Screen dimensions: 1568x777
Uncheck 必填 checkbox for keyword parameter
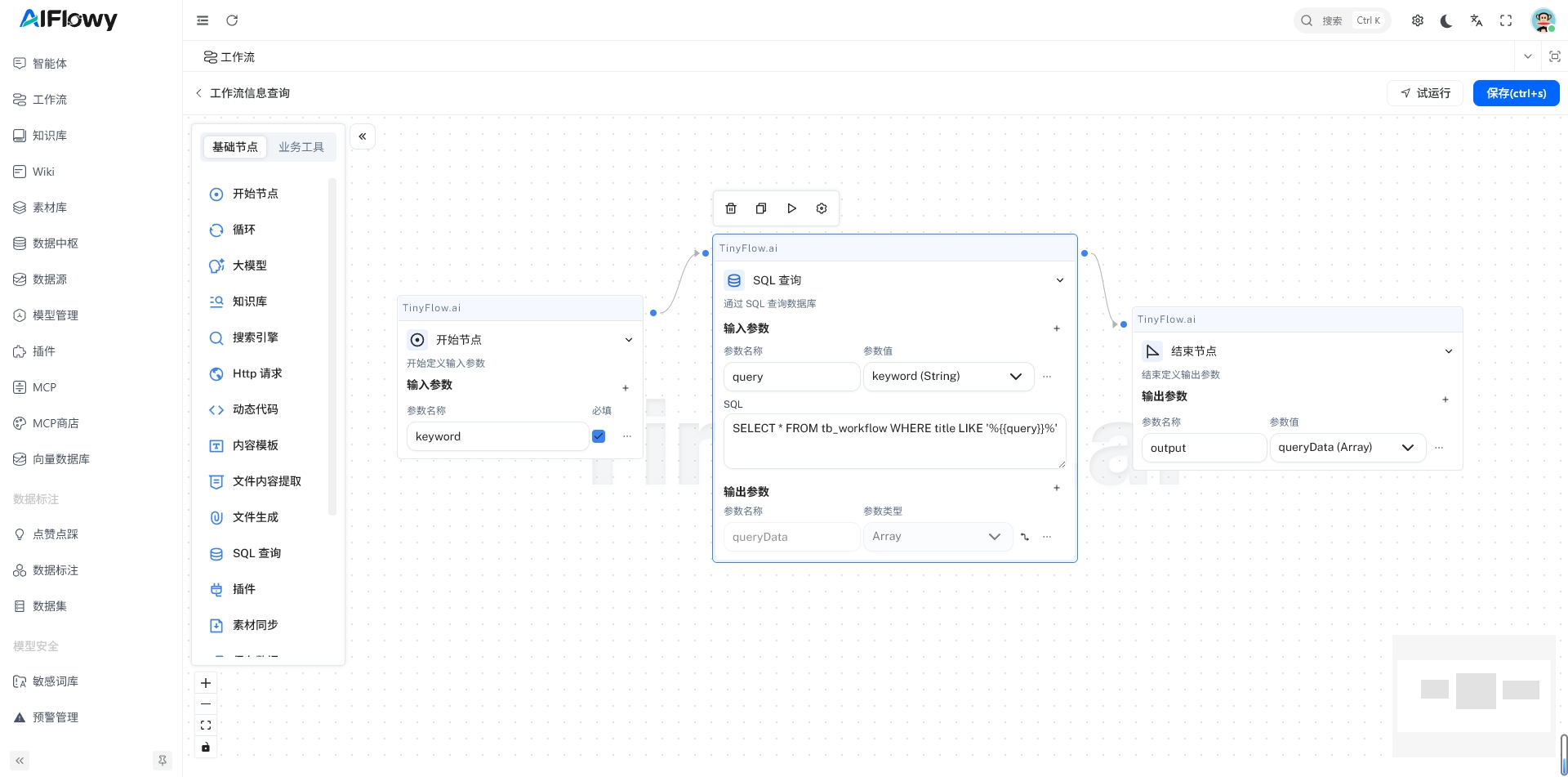pyautogui.click(x=599, y=436)
